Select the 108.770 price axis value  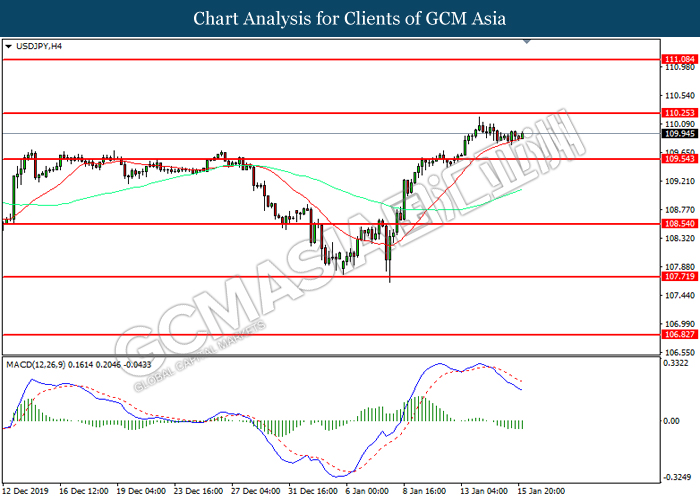[x=680, y=210]
